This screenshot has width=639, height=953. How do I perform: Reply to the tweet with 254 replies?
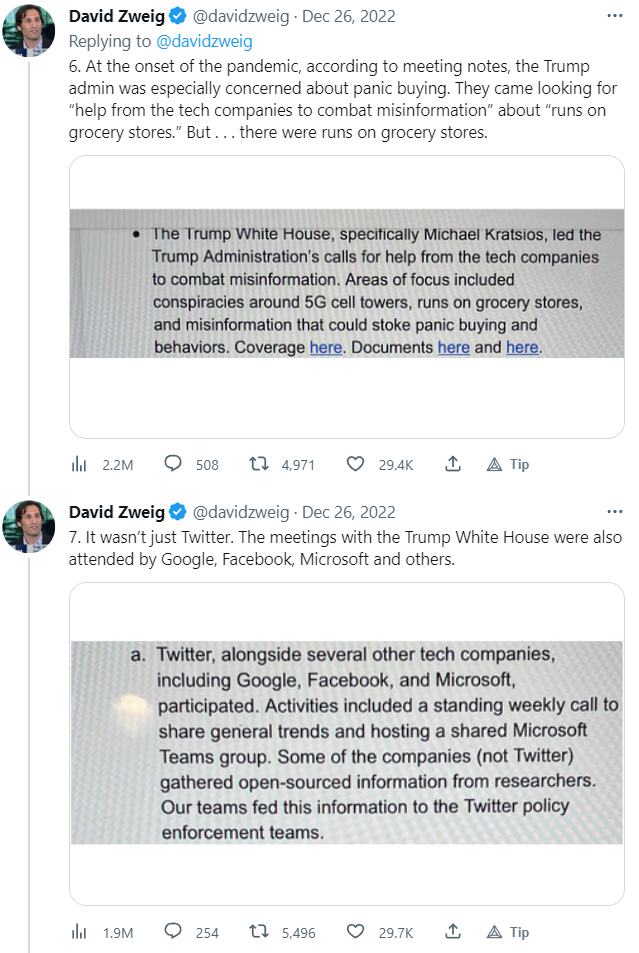point(173,932)
